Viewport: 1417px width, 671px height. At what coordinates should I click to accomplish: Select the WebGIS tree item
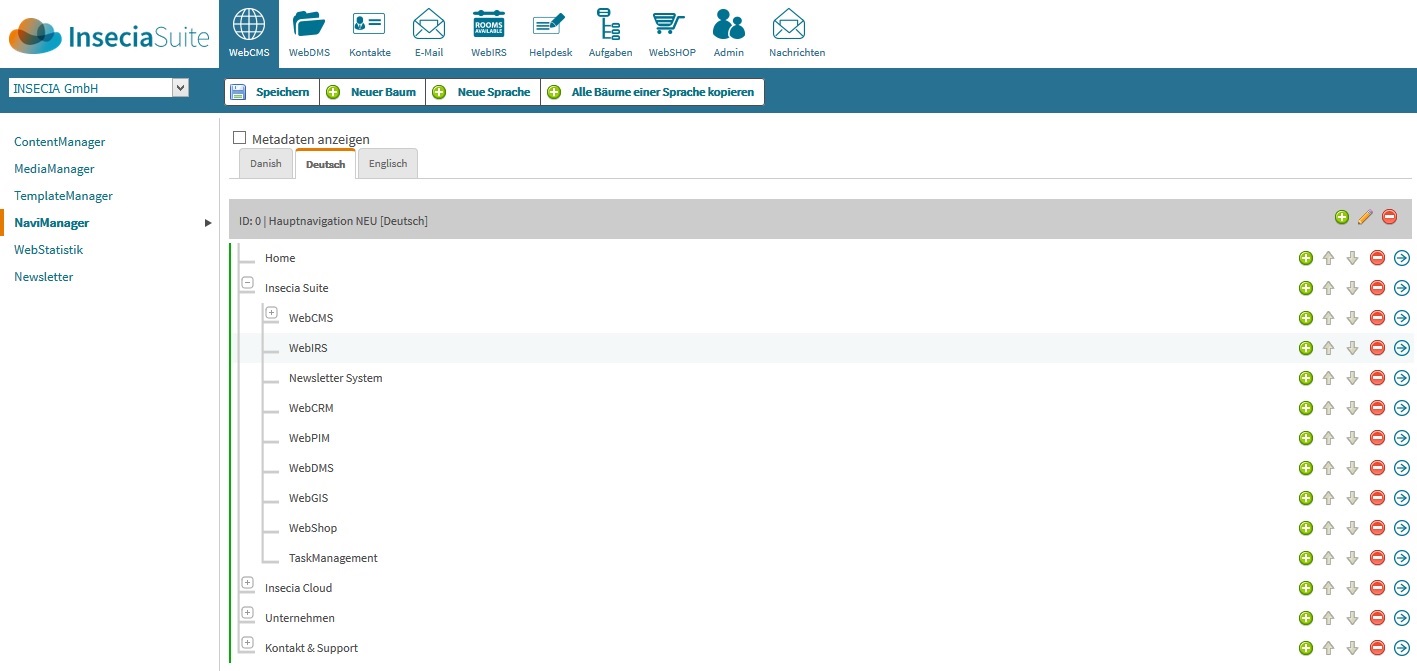click(308, 498)
